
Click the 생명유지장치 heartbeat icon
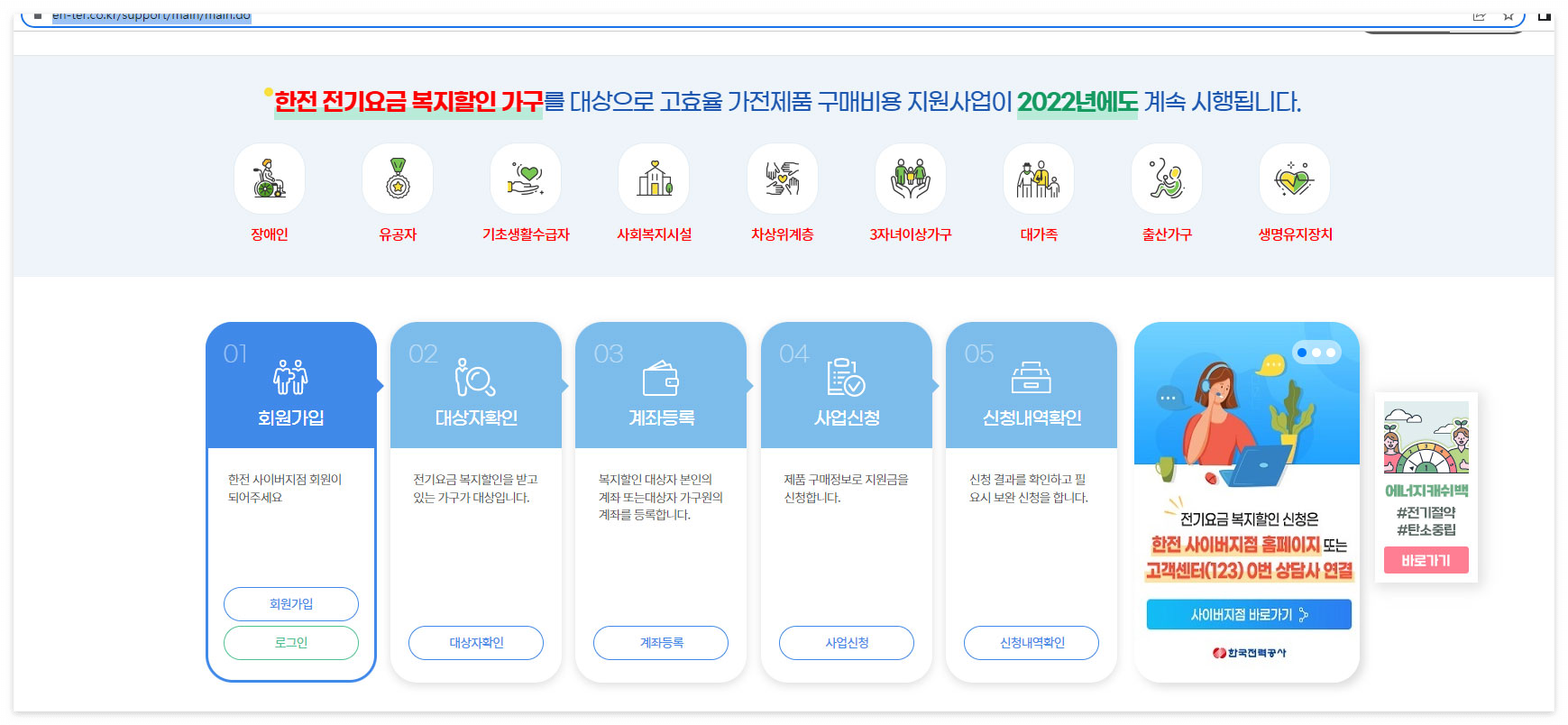coord(1295,179)
